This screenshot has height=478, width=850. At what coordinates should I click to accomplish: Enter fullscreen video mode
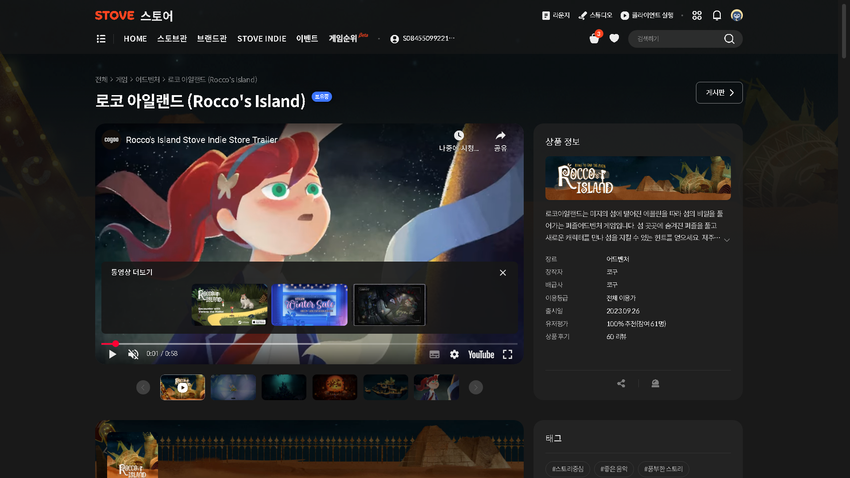[x=507, y=354]
